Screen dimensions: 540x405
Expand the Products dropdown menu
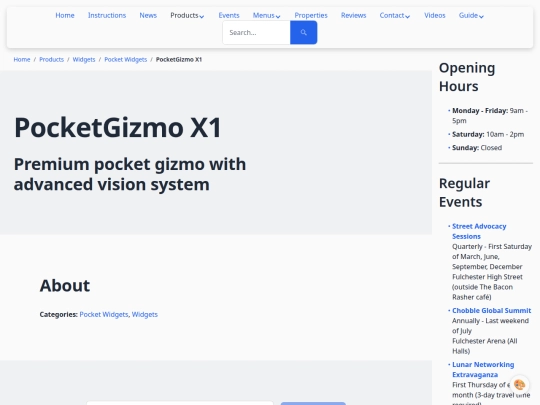click(187, 15)
